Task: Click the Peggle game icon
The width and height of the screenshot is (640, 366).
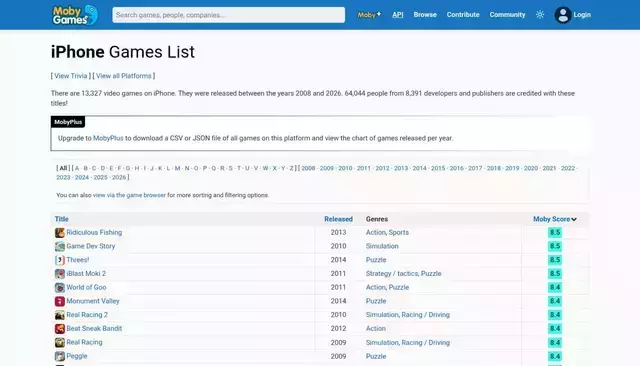Action: [60, 356]
